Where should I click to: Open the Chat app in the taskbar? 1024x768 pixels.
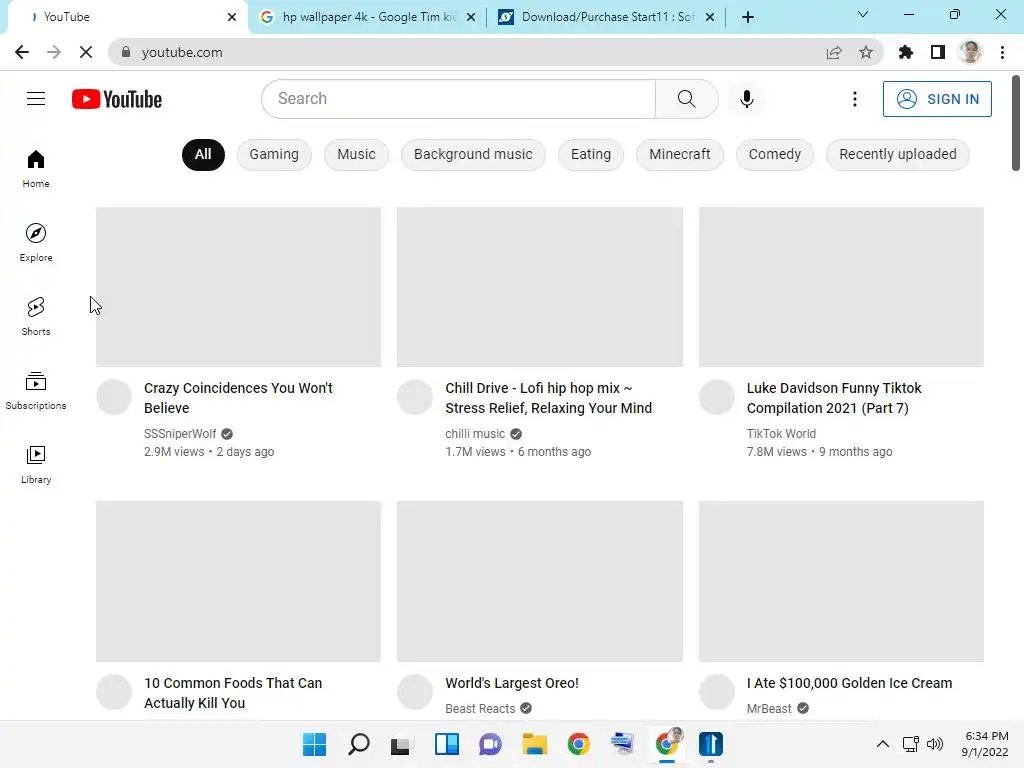coord(490,744)
